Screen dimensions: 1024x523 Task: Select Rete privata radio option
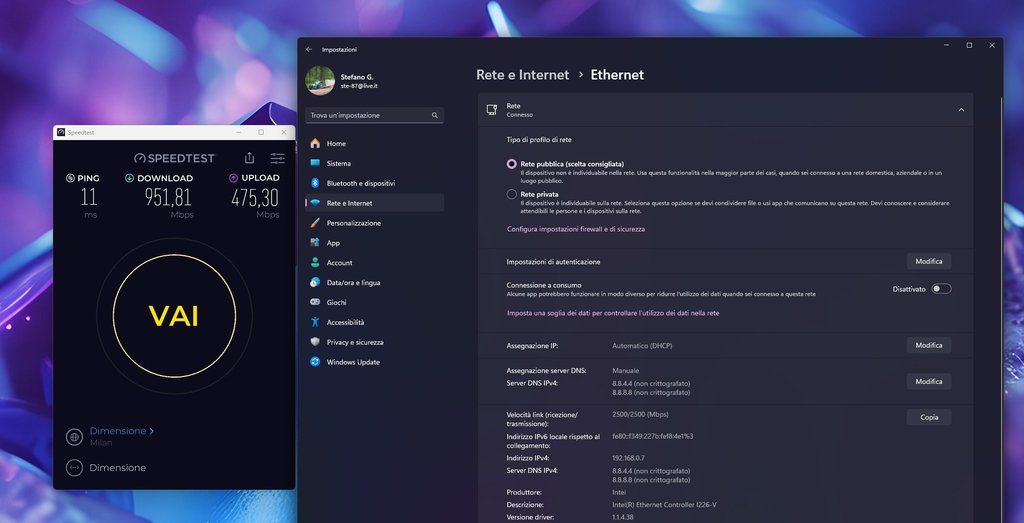pyautogui.click(x=511, y=195)
